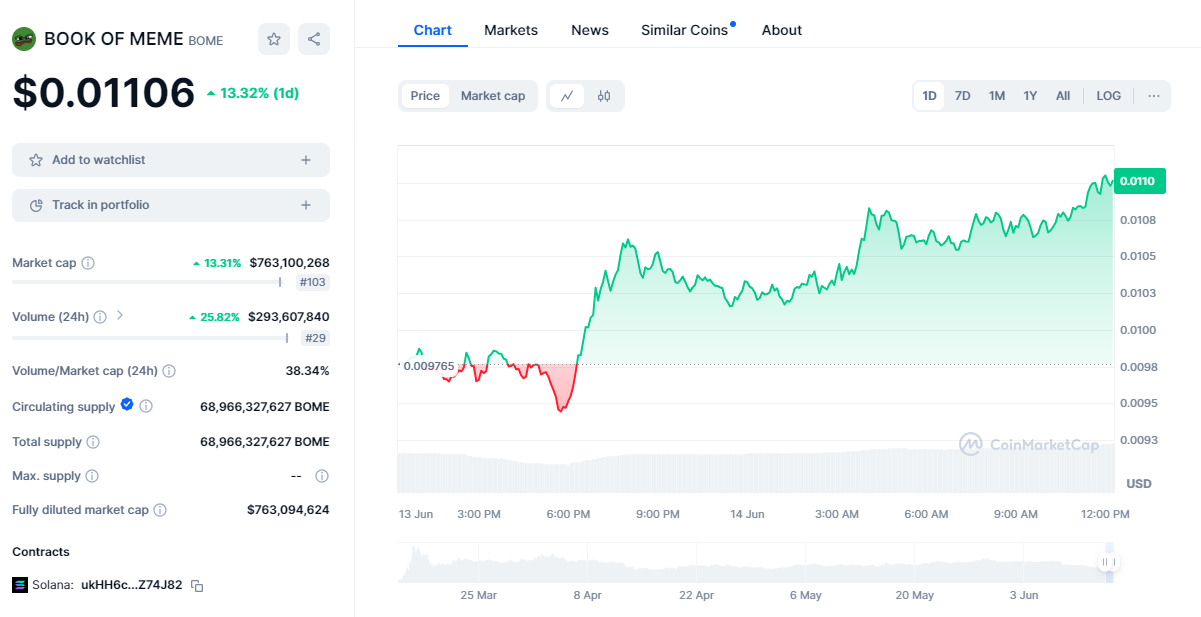Click the 13.32% (1d) price change
The image size is (1201, 617).
click(253, 93)
